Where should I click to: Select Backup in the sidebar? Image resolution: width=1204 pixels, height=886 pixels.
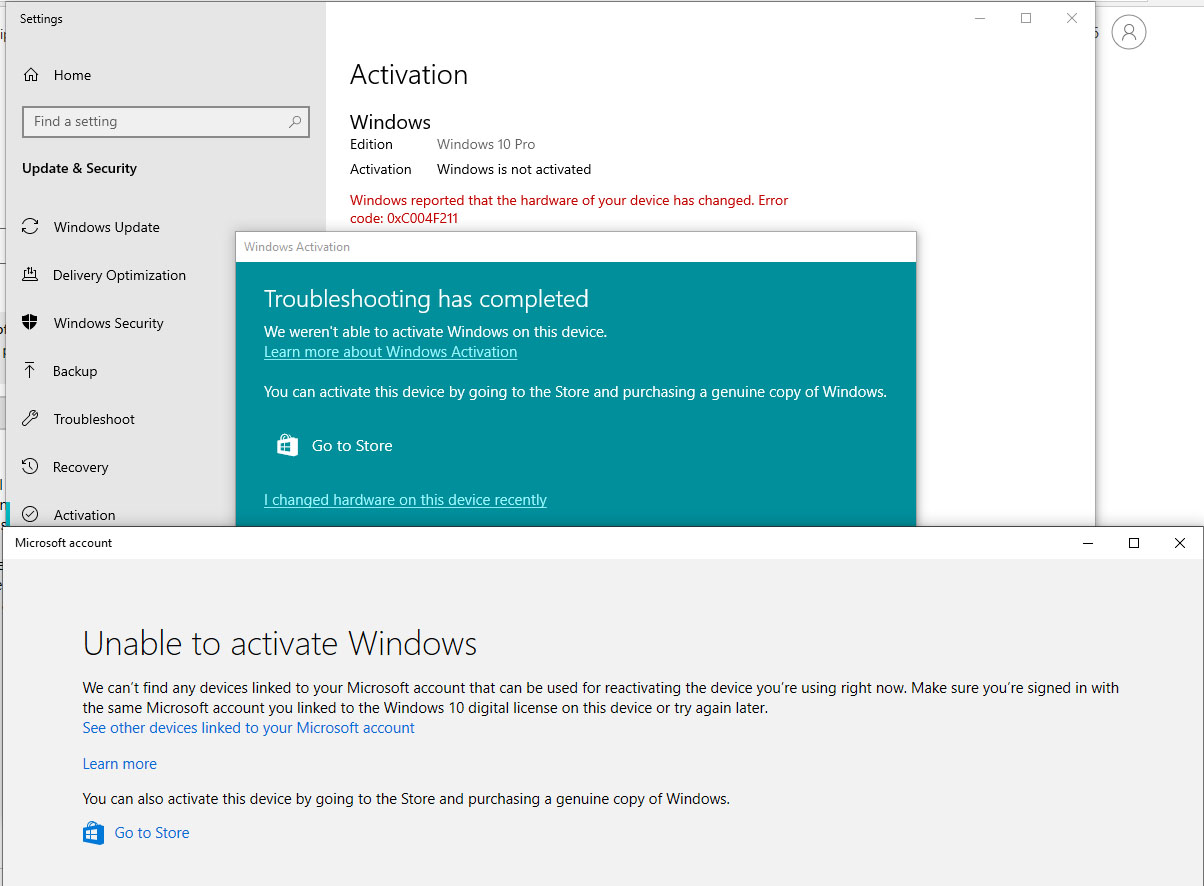(75, 371)
